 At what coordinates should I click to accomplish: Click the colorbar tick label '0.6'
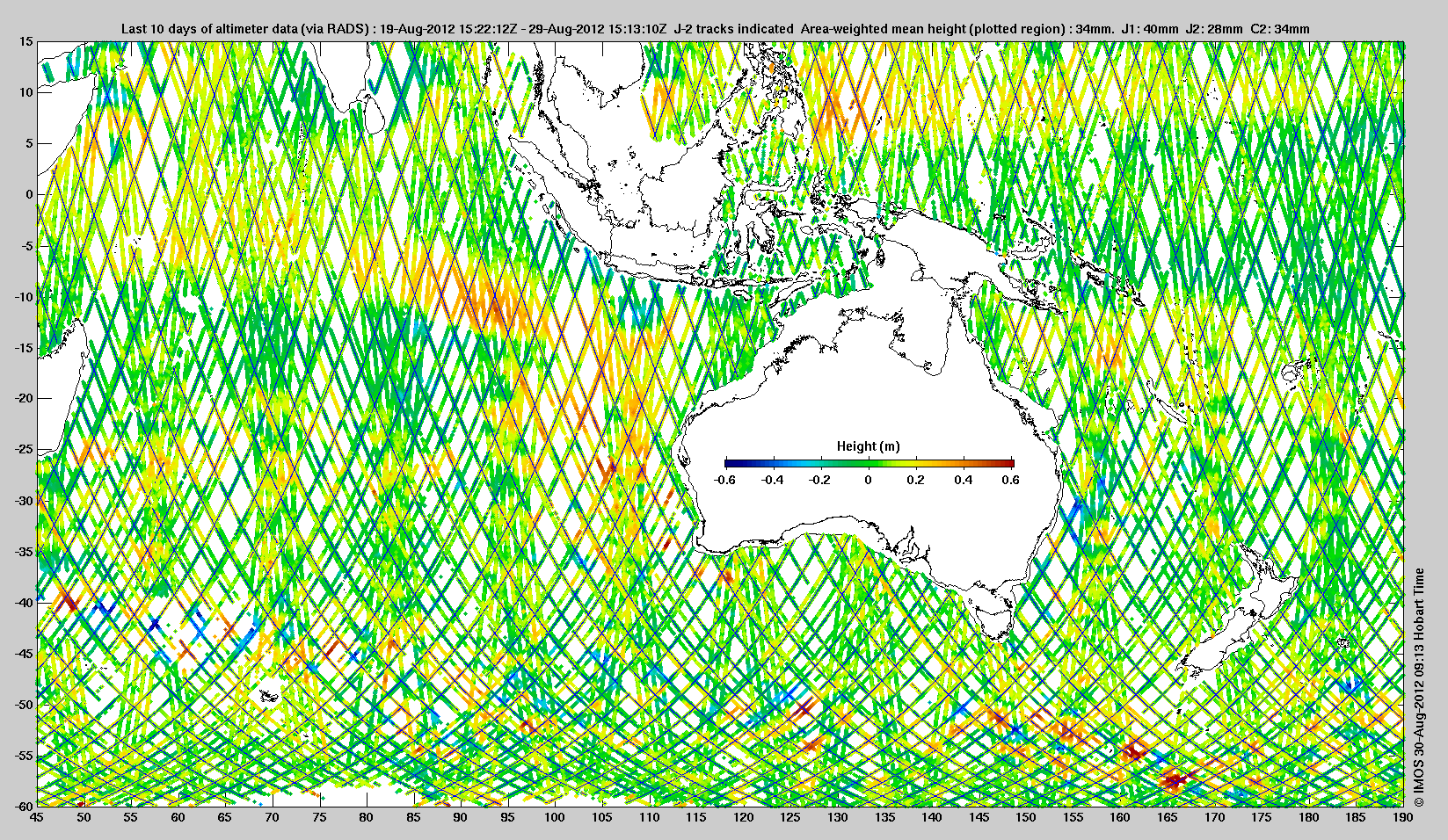tap(1011, 480)
